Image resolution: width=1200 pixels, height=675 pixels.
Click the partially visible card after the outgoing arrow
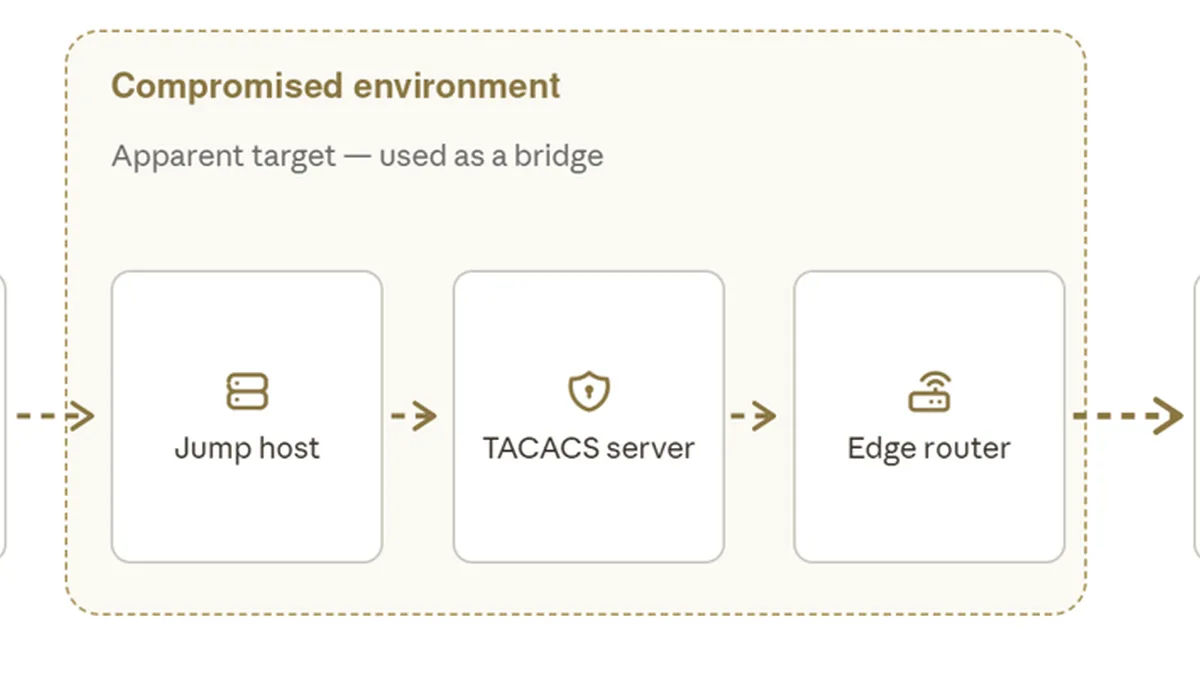click(x=1197, y=415)
